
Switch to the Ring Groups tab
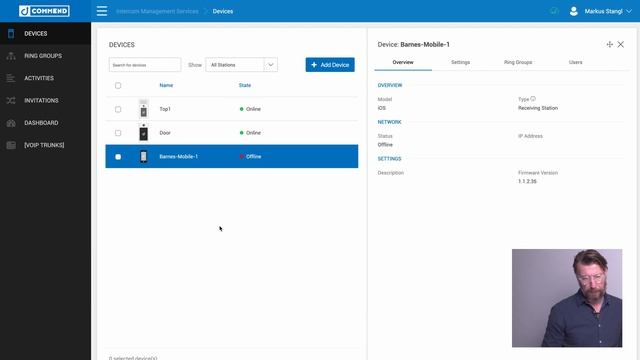518,62
